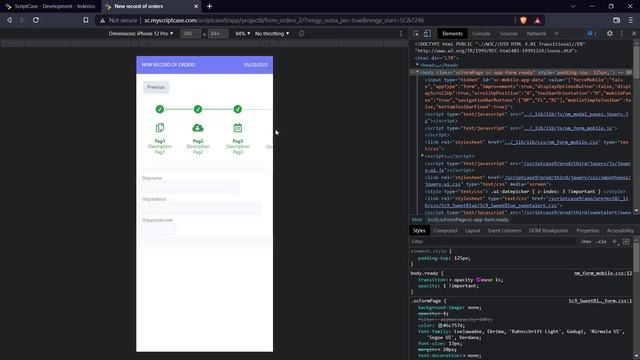Go back with the browser back arrow
640x360 pixels.
[9, 20]
